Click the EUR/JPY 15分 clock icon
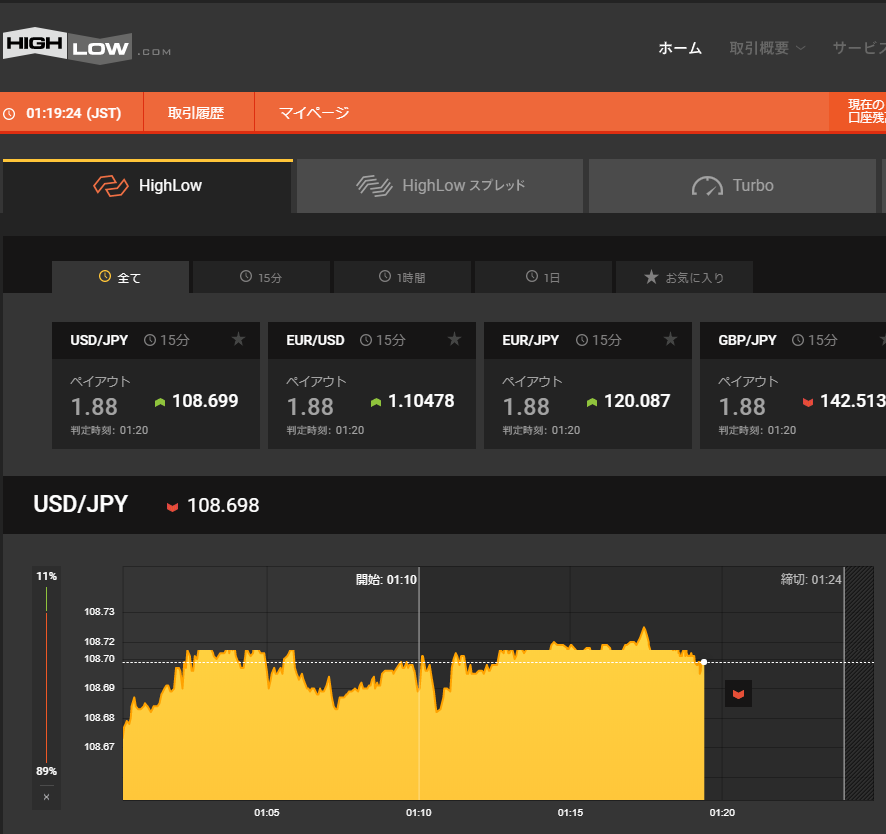The image size is (886, 834). (582, 340)
